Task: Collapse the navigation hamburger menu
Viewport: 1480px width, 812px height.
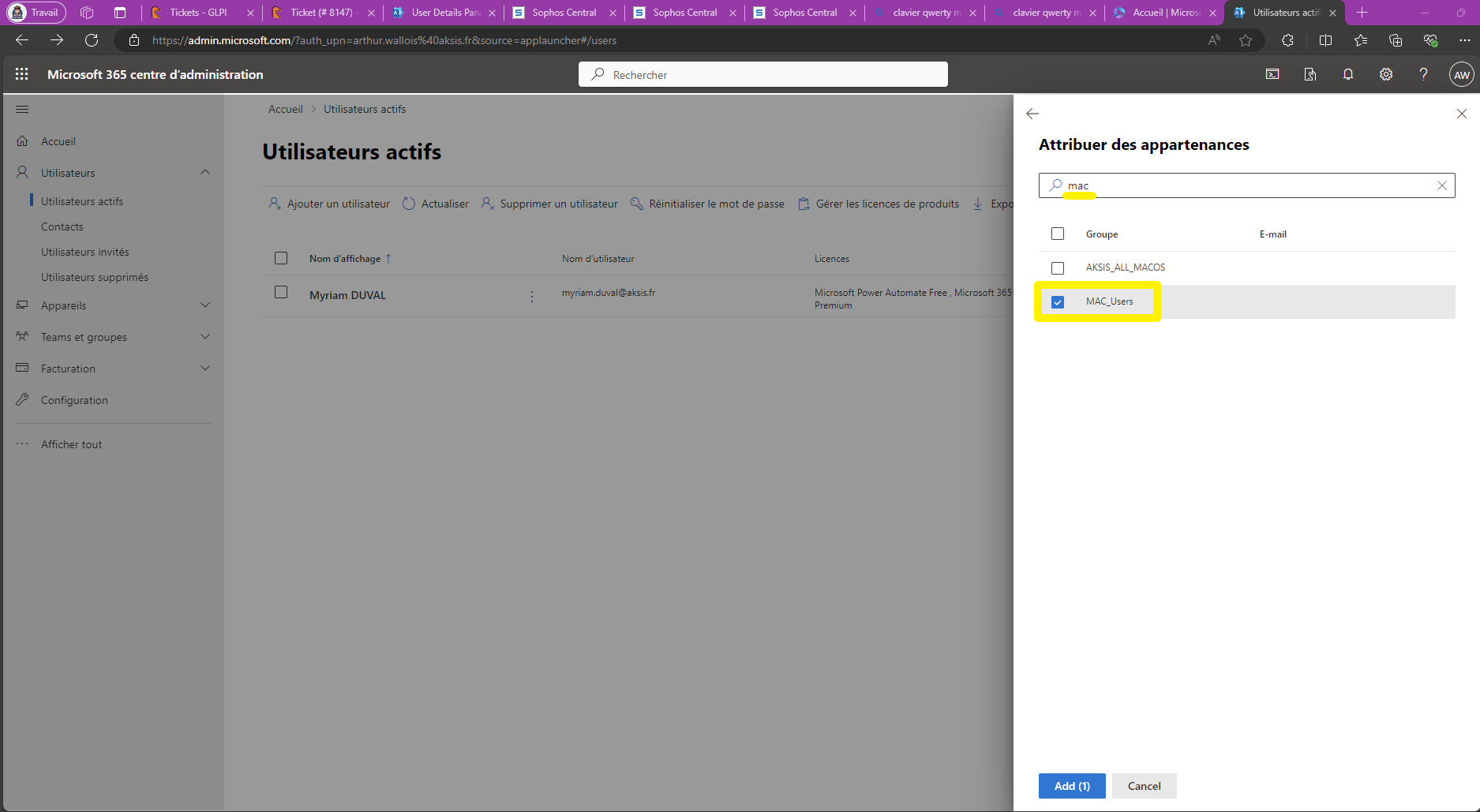Action: 22,109
